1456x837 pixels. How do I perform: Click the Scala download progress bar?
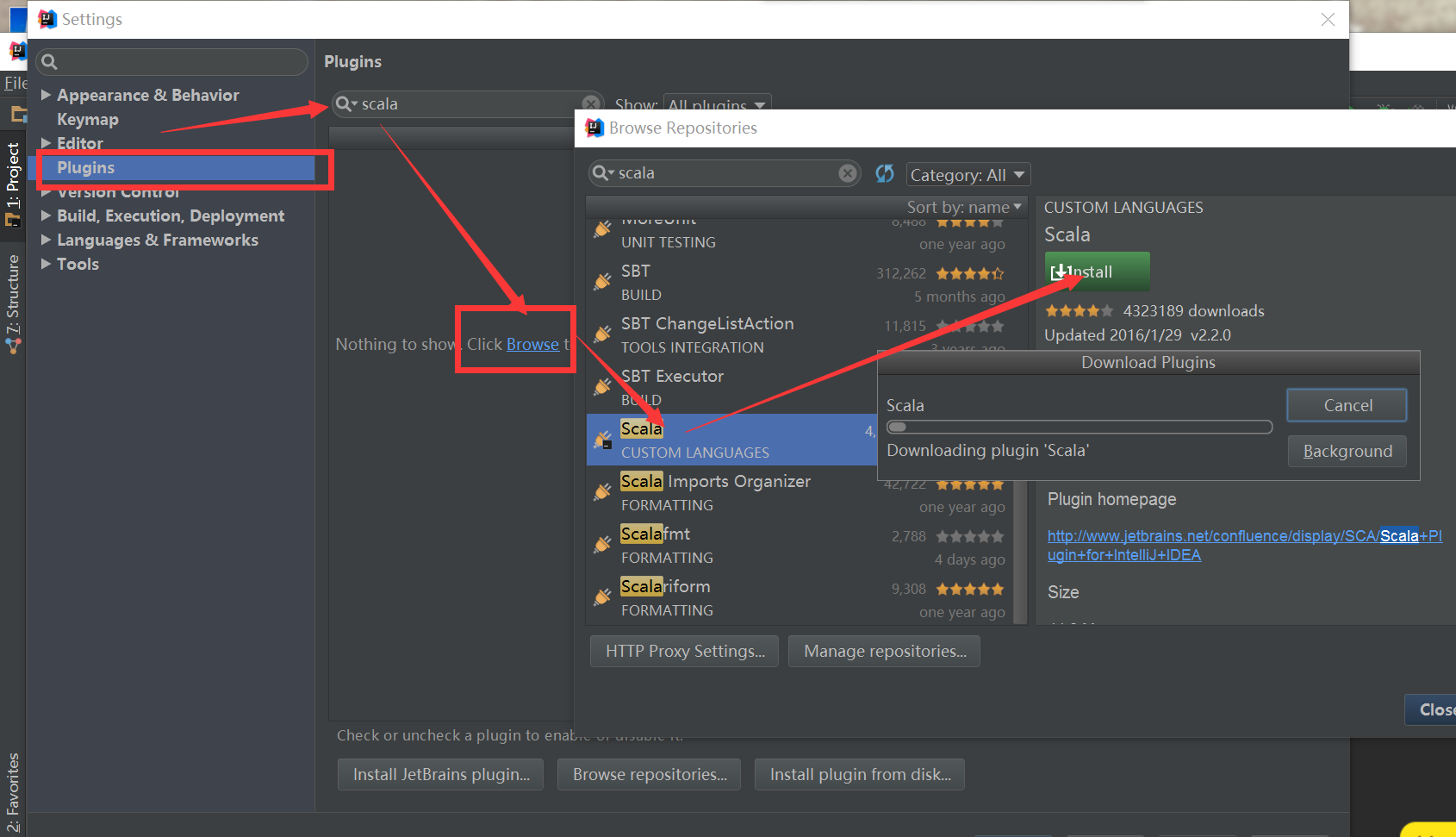point(1080,427)
